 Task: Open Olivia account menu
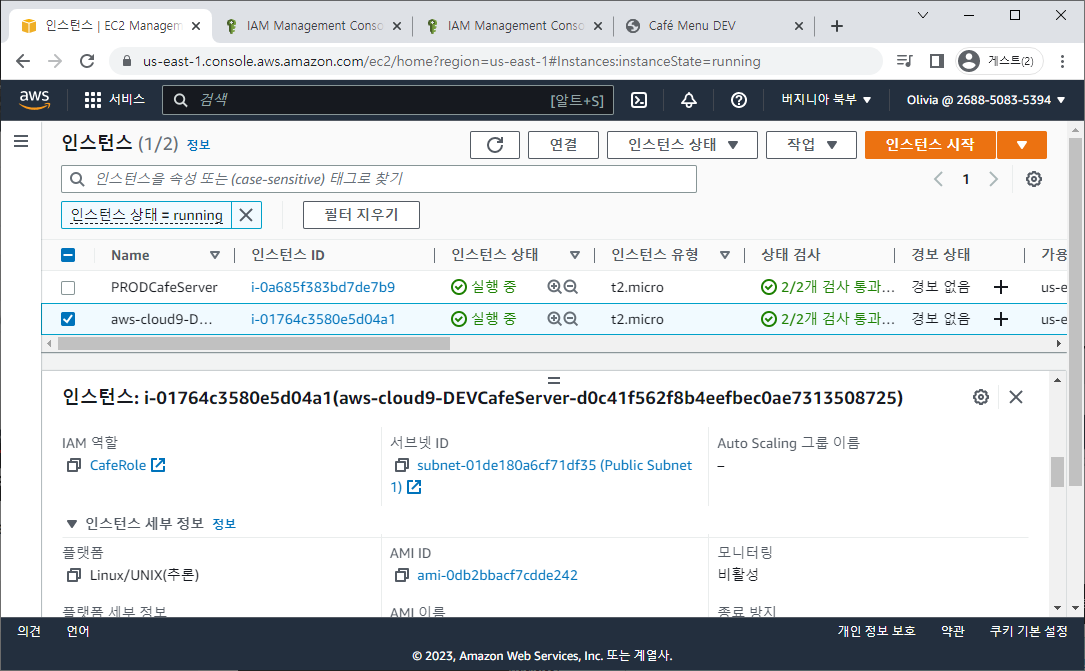[x=985, y=100]
